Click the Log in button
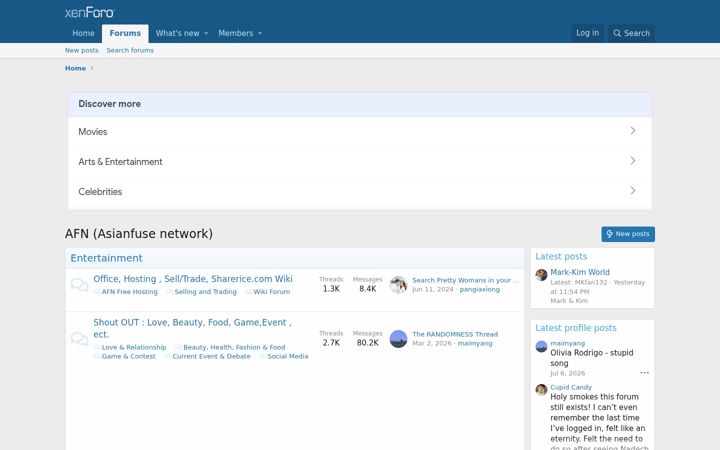 (x=587, y=33)
